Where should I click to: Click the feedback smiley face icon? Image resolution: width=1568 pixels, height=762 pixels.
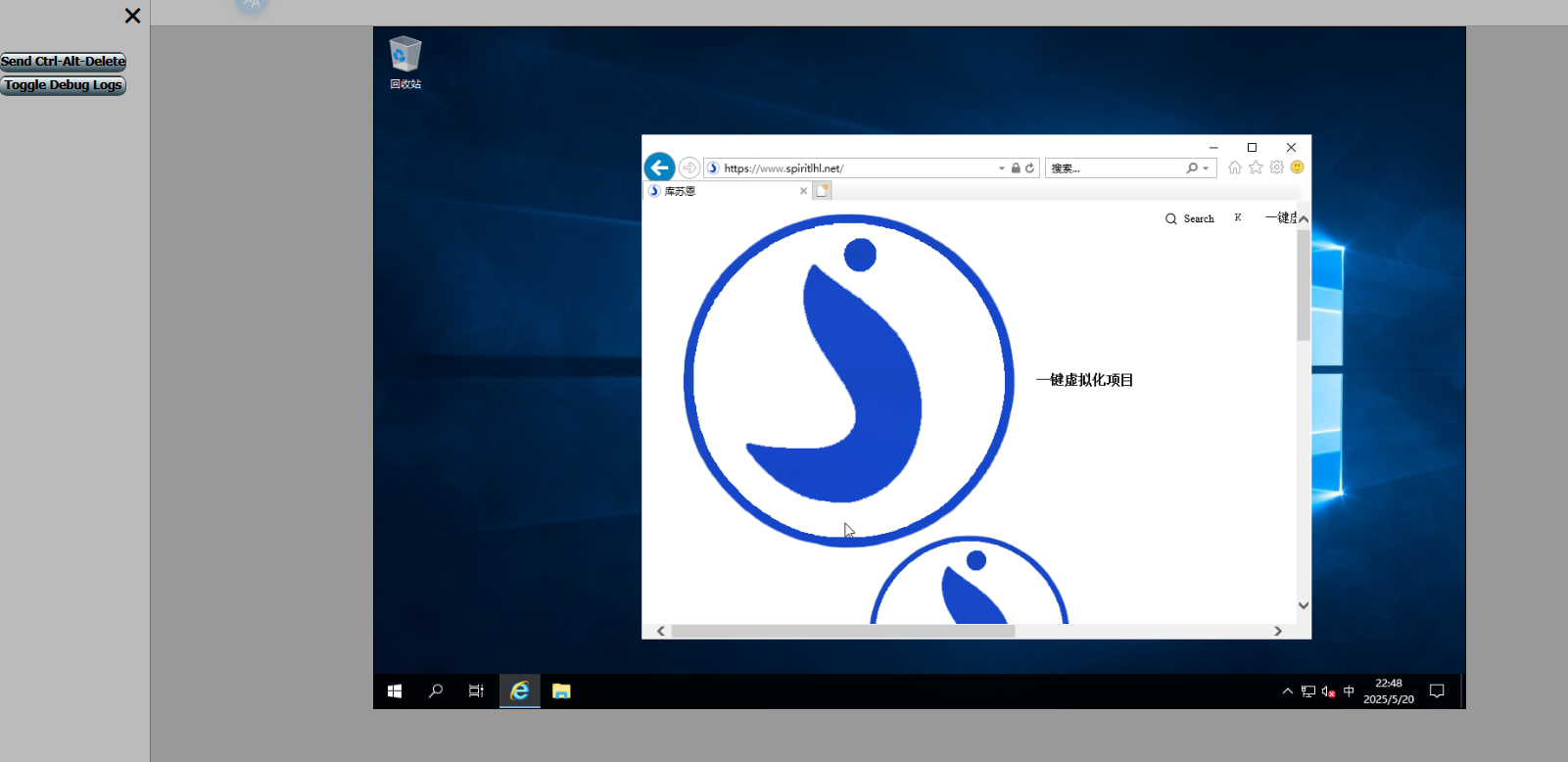click(x=1298, y=167)
